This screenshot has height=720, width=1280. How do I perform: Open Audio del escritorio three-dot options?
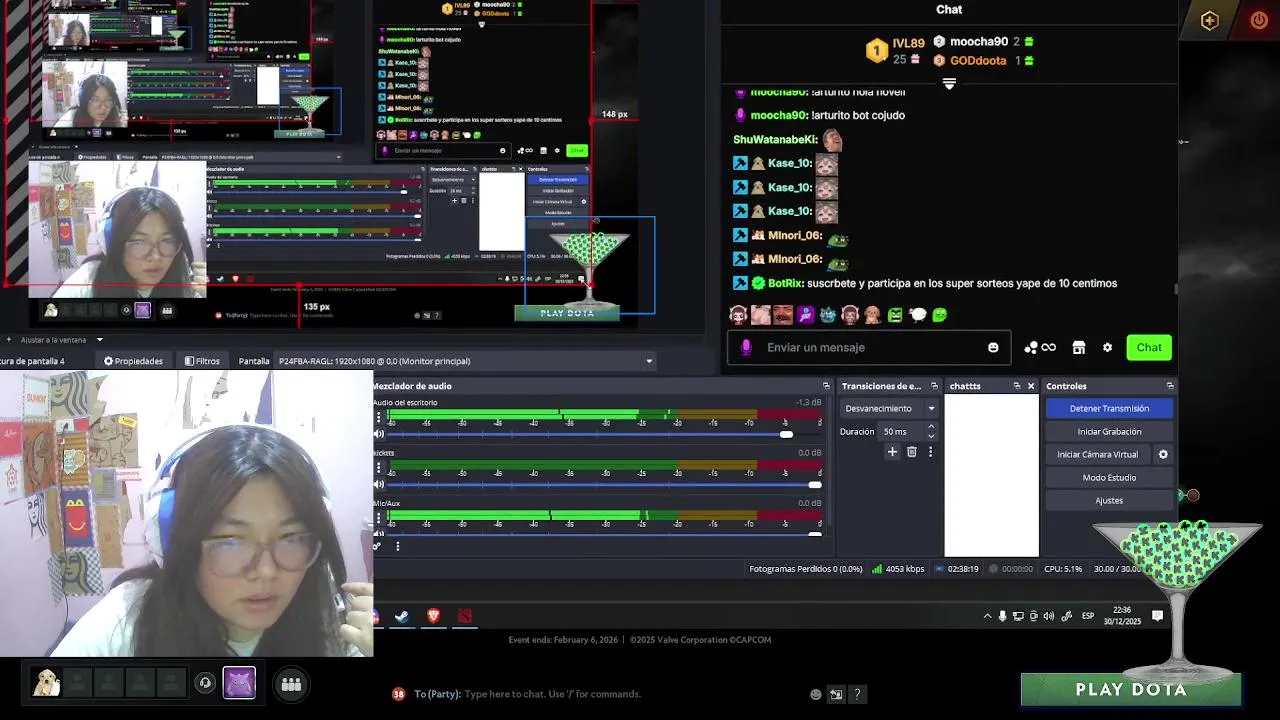[378, 417]
